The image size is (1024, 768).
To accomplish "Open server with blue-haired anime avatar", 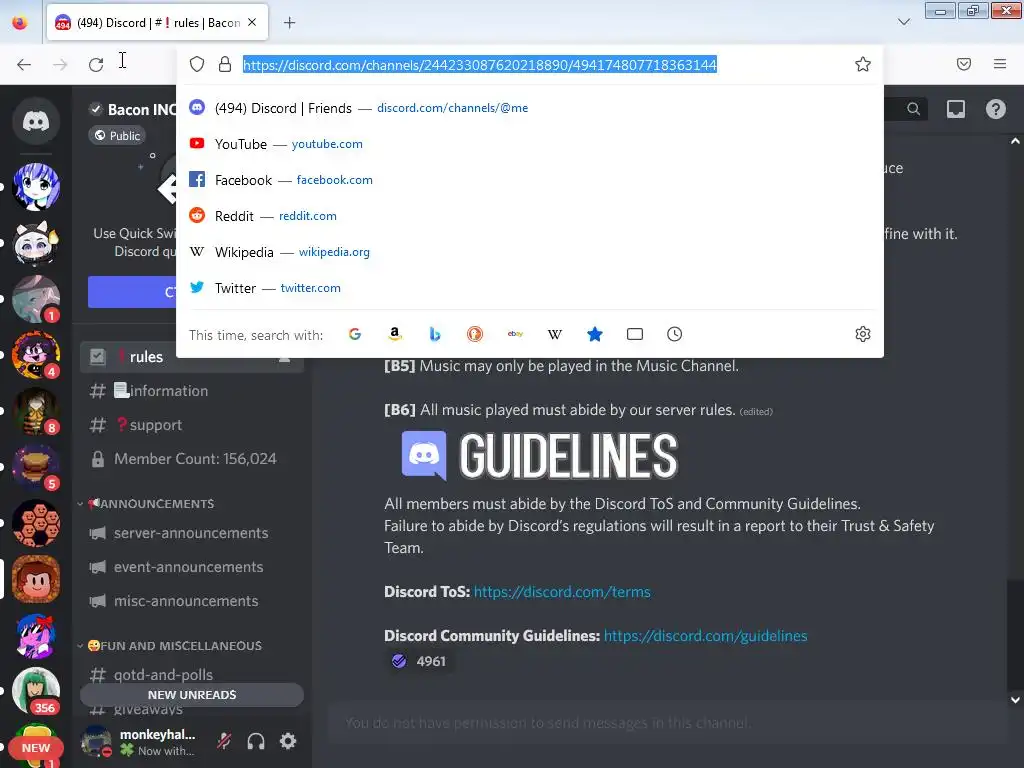I will [36, 187].
